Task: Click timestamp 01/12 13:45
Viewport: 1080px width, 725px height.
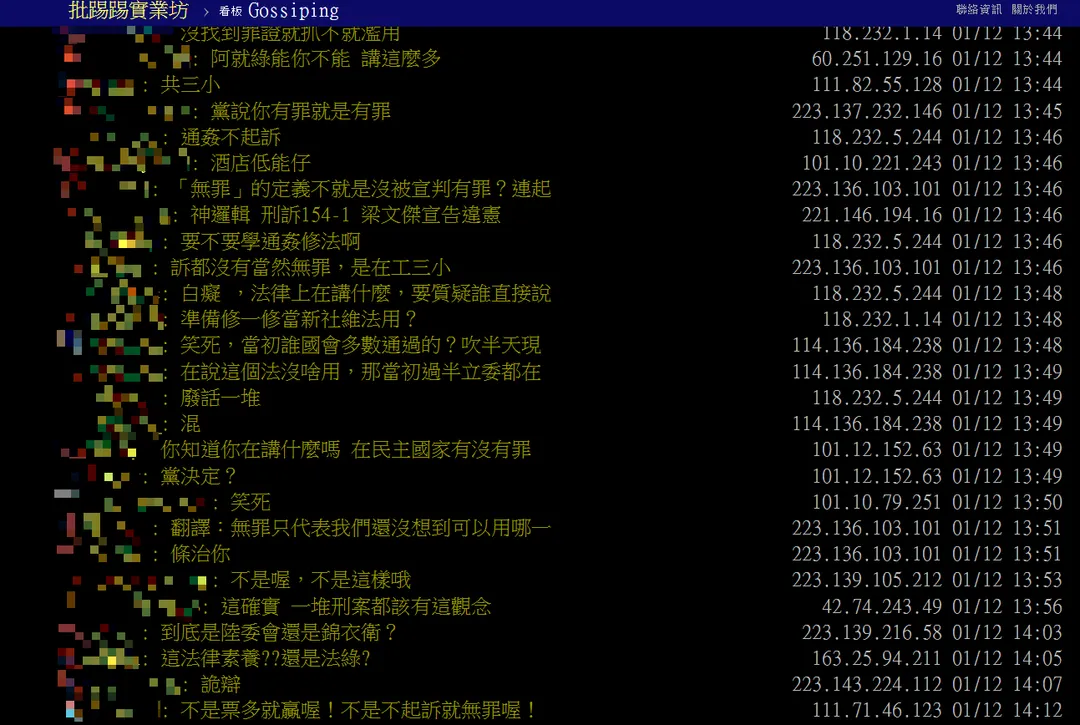Action: click(1007, 112)
